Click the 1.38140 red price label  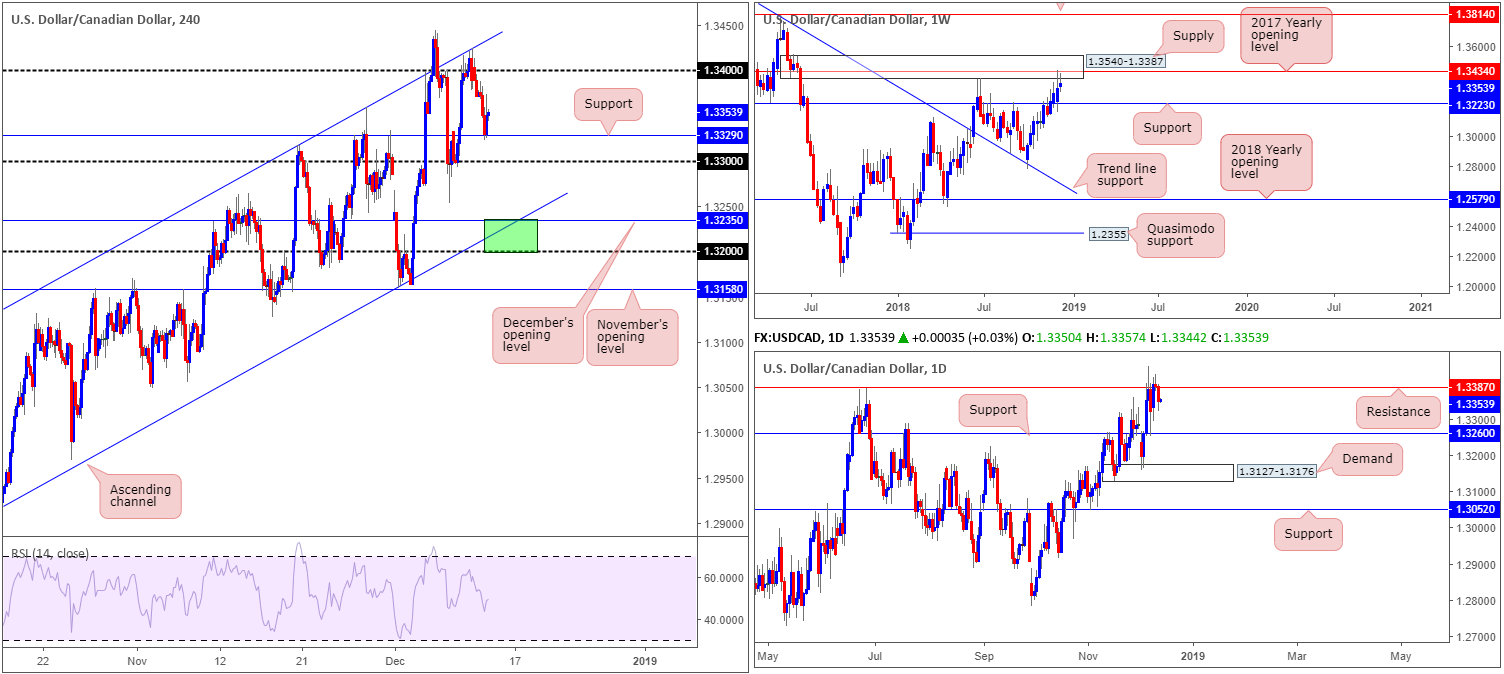[1476, 16]
